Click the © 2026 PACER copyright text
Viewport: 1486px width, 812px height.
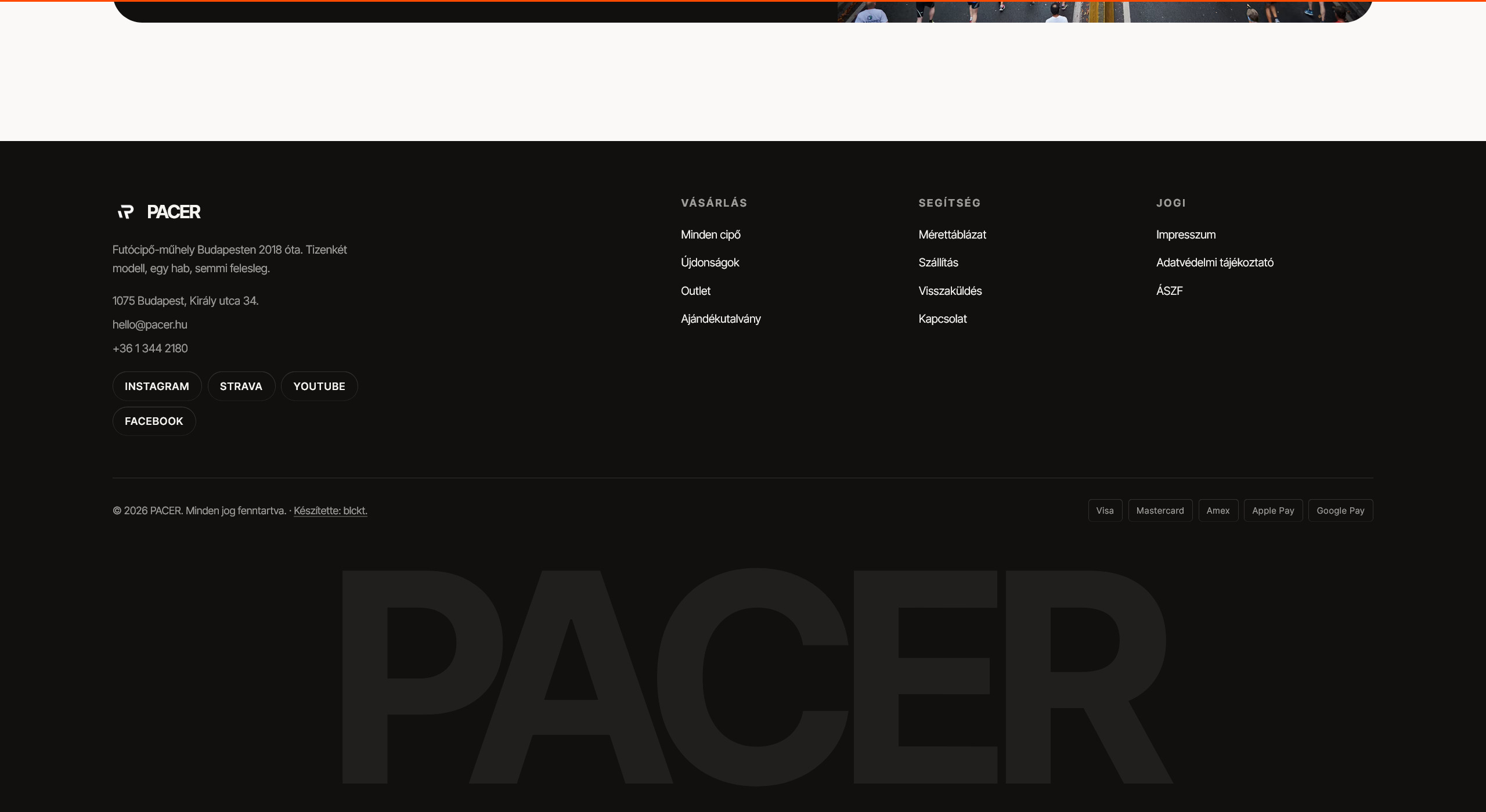[x=200, y=511]
